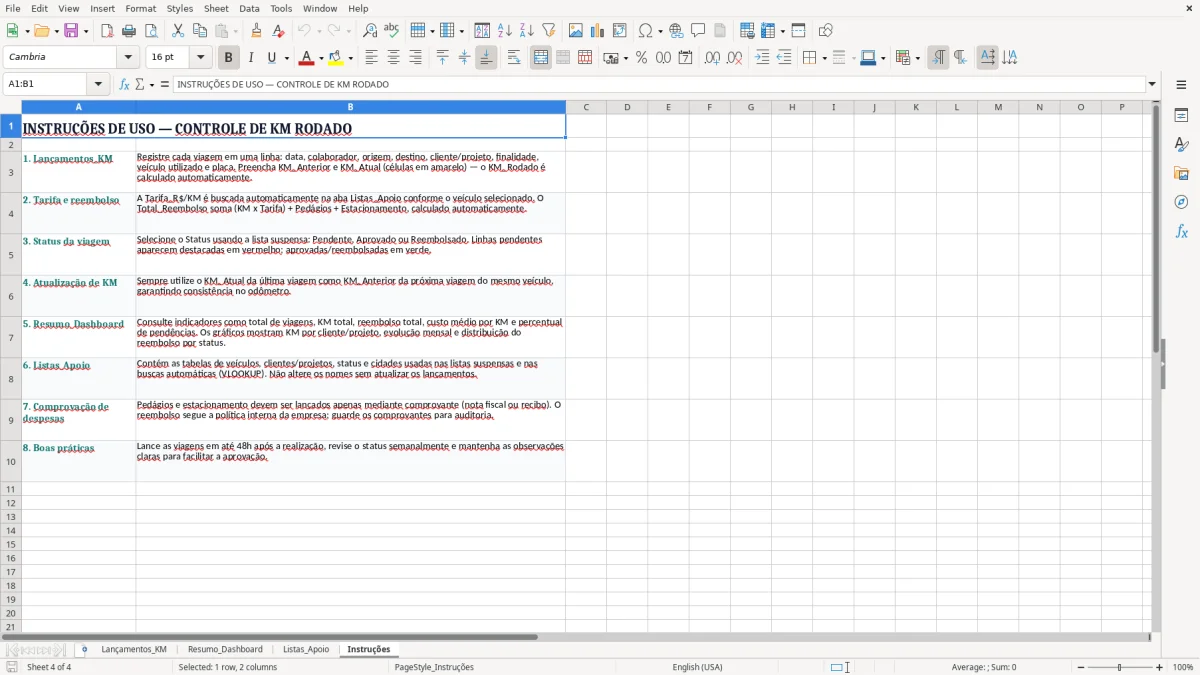Open the Font Name dropdown

[130, 58]
